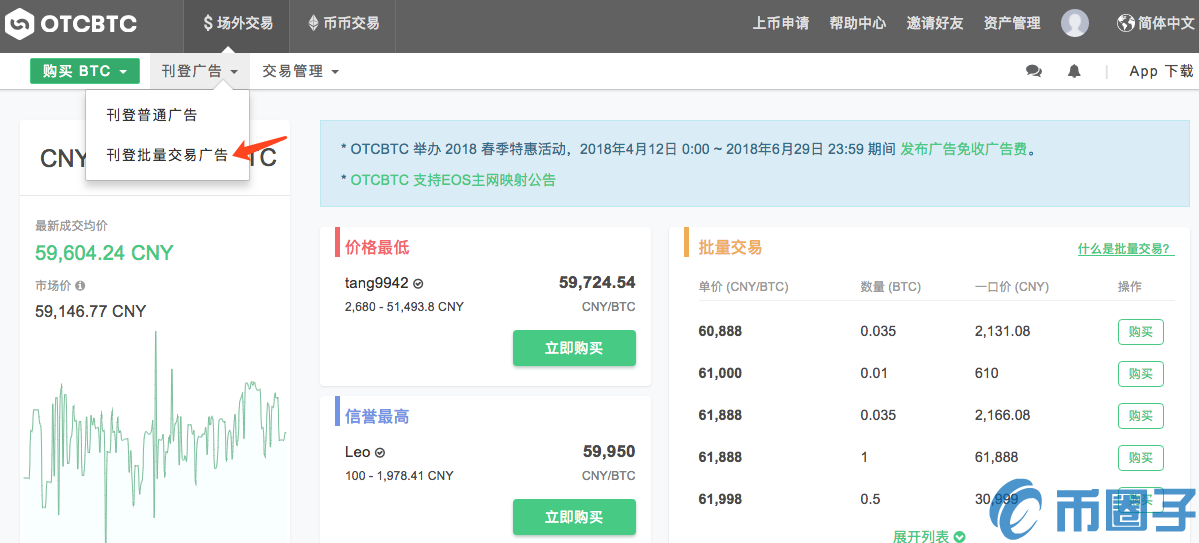This screenshot has height=543, width=1199.
Task: Open the 什么是批量交易? link
Action: tap(1125, 249)
